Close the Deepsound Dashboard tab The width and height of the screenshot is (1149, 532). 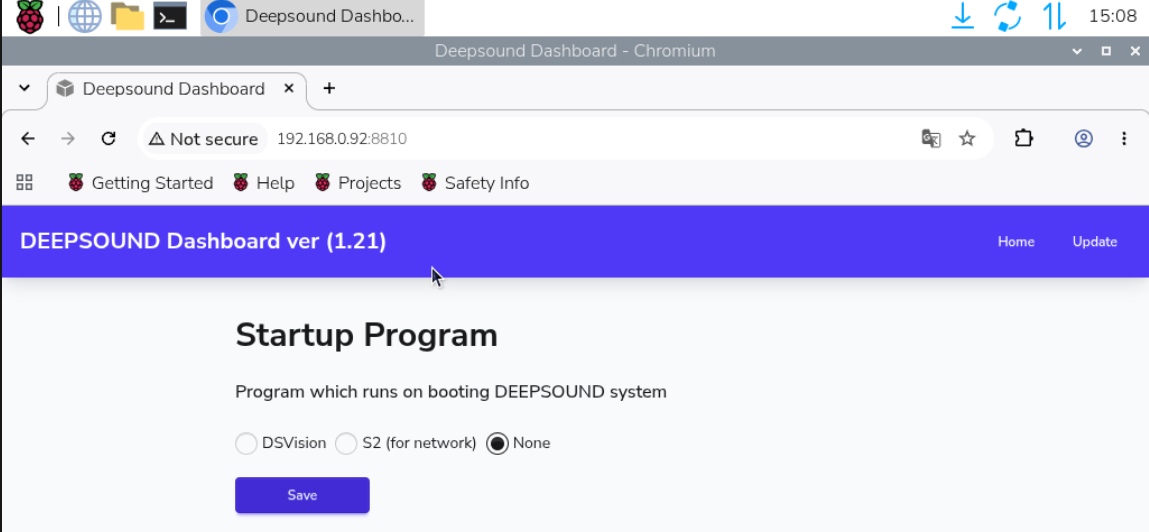pyautogui.click(x=289, y=89)
